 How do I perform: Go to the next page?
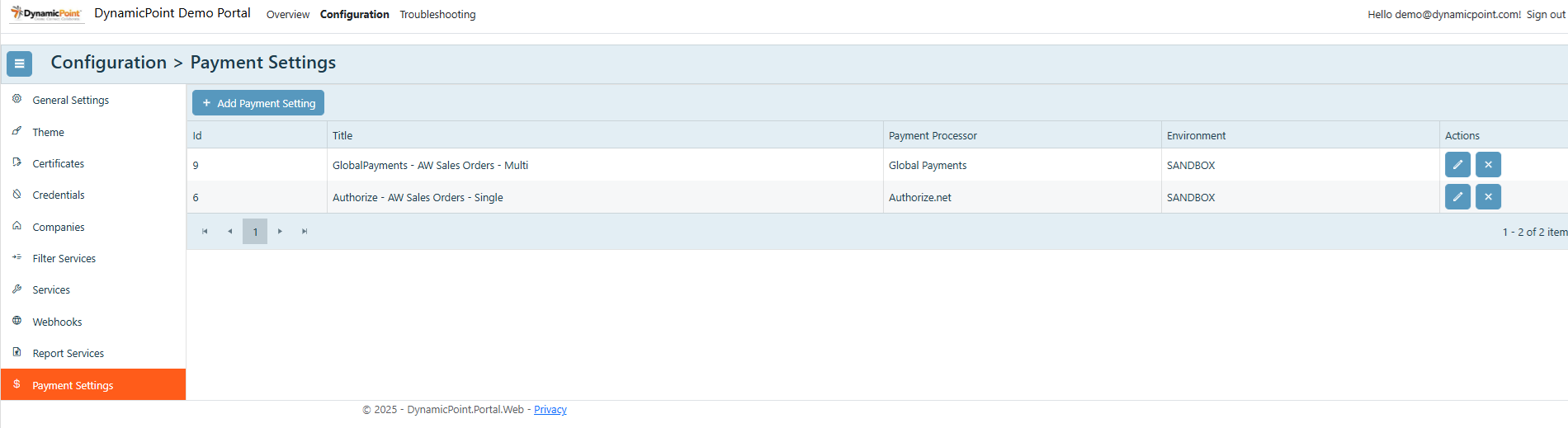(281, 232)
